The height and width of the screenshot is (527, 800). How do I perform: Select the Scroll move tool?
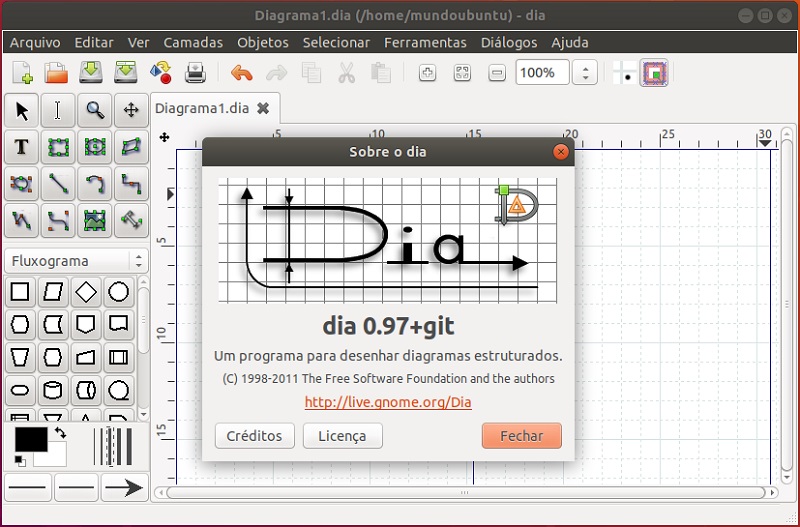click(131, 110)
